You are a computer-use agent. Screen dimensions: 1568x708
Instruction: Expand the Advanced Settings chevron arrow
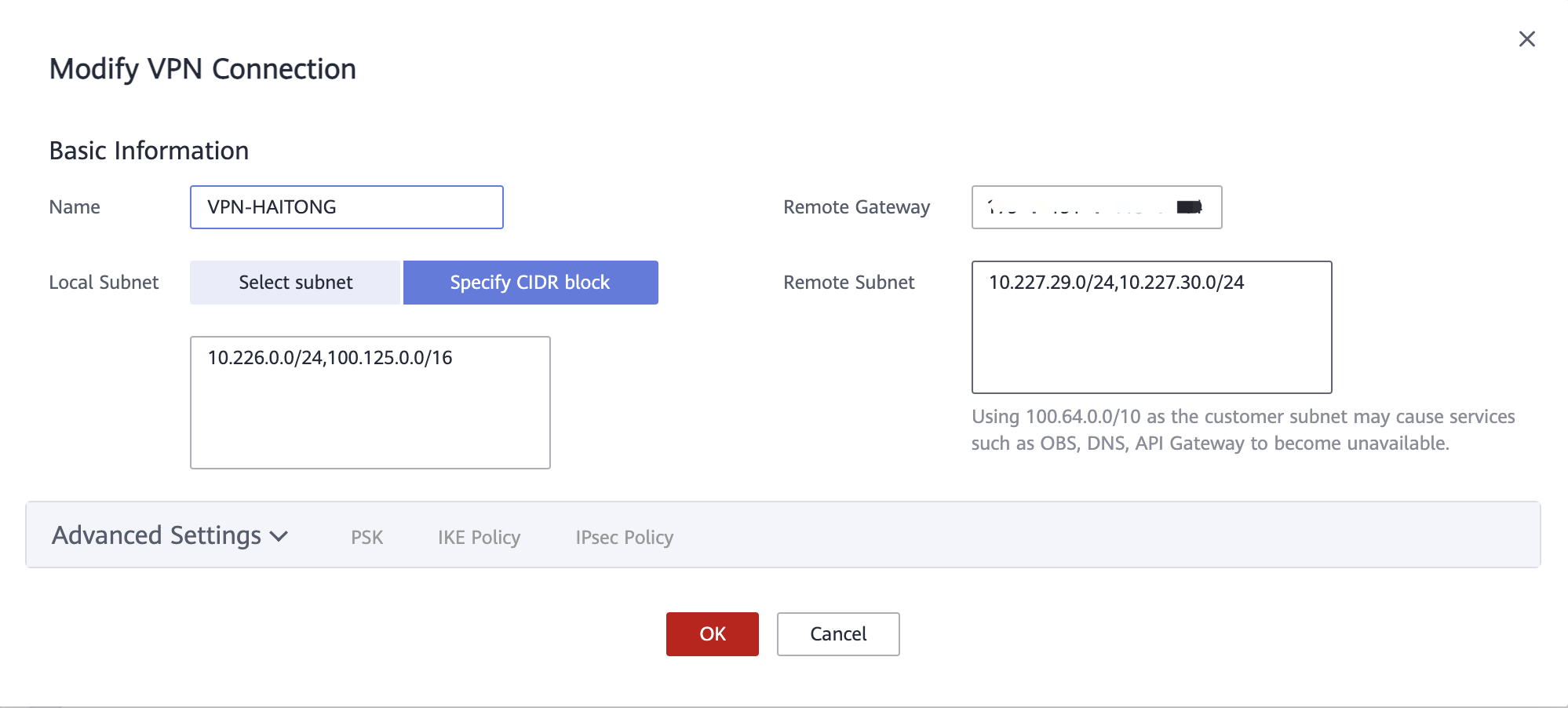pyautogui.click(x=279, y=537)
